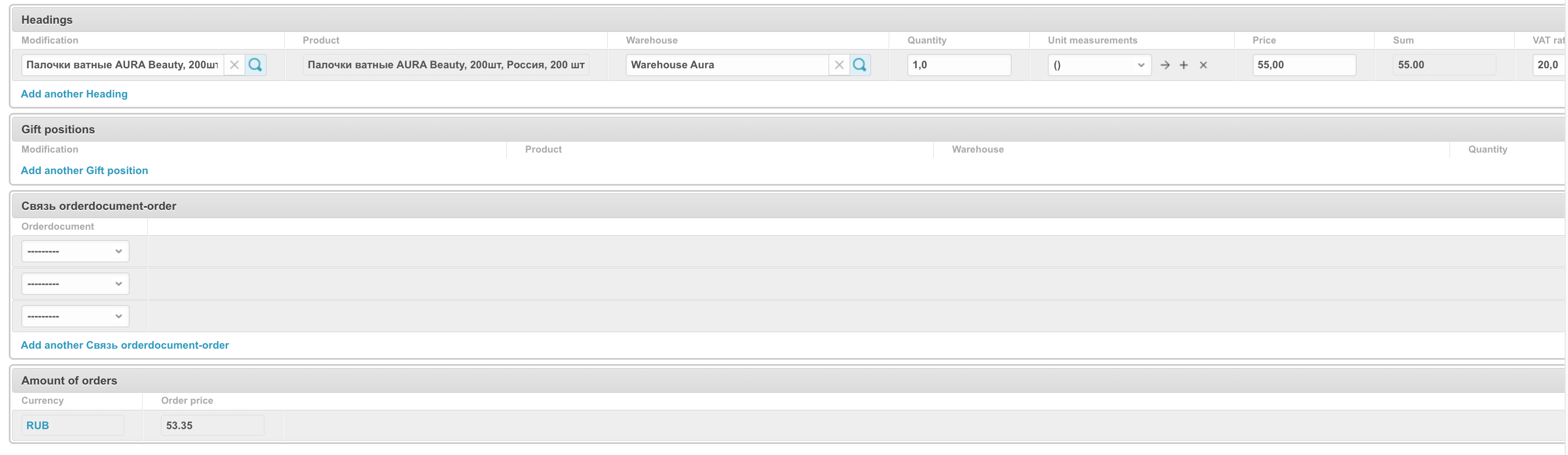This screenshot has width=1568, height=455.
Task: Open the second Orderdocument dropdown
Action: pos(75,284)
